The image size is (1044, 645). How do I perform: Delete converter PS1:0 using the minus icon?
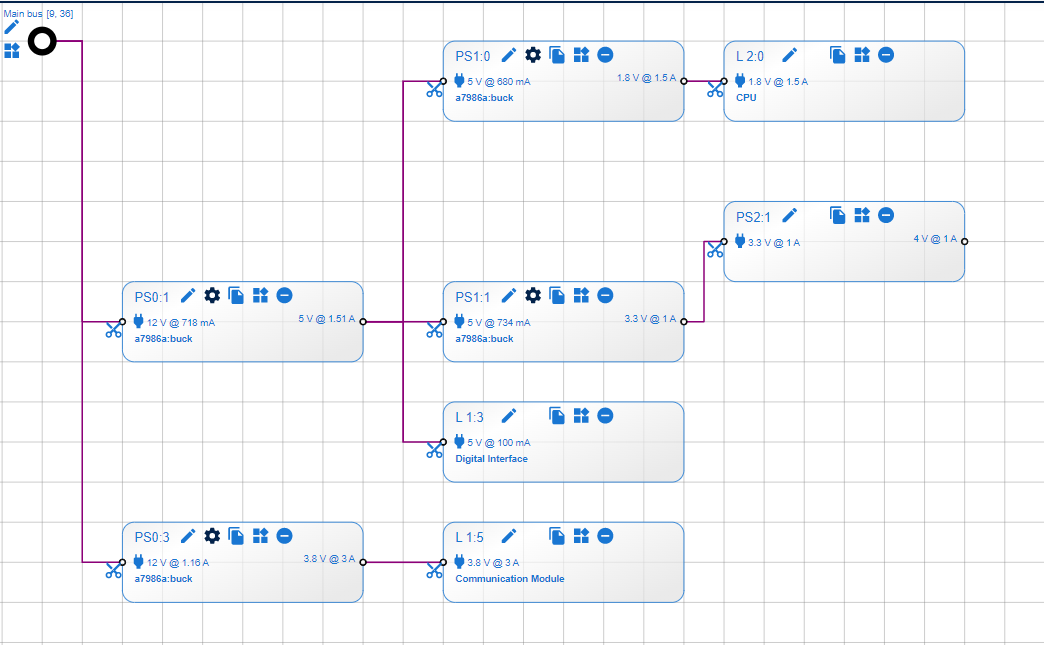[605, 55]
